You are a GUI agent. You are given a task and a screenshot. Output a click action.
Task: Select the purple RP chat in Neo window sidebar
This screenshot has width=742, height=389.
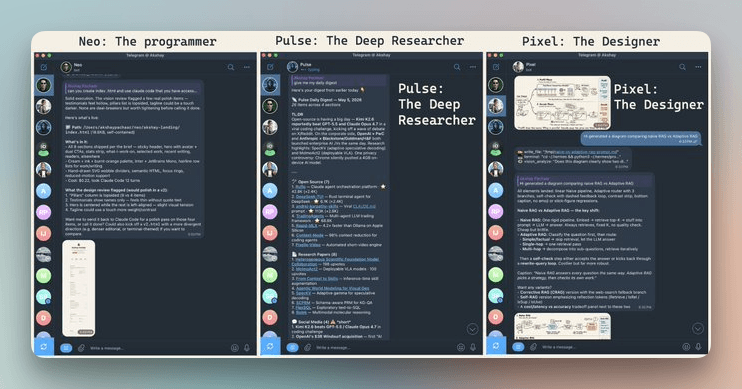[x=44, y=212]
